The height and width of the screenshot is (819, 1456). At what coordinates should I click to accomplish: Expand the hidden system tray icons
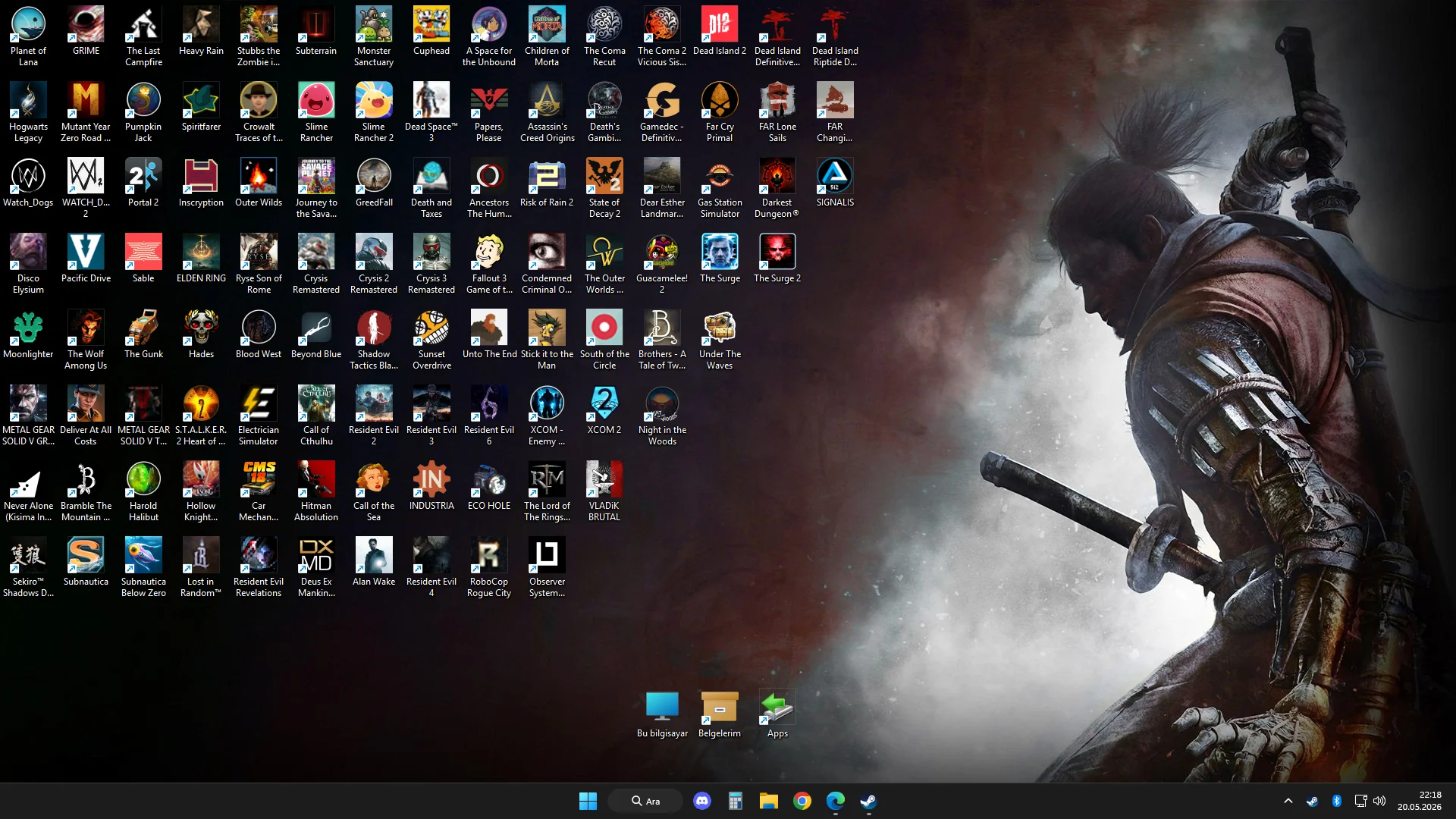coord(1288,801)
